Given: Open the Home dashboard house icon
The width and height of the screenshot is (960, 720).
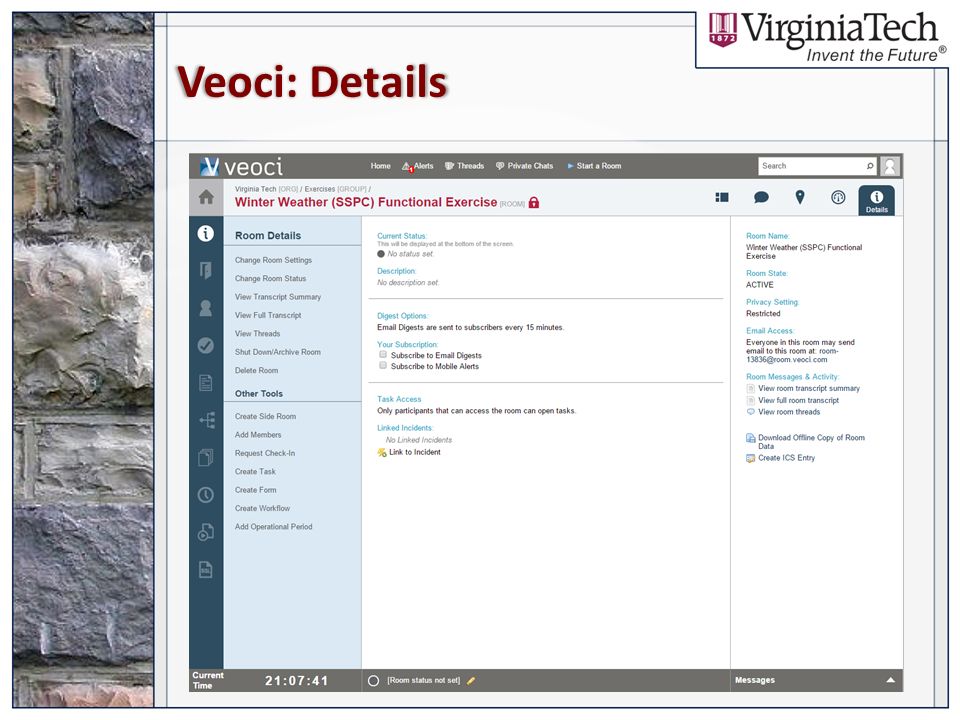Looking at the screenshot, I should point(206,197).
